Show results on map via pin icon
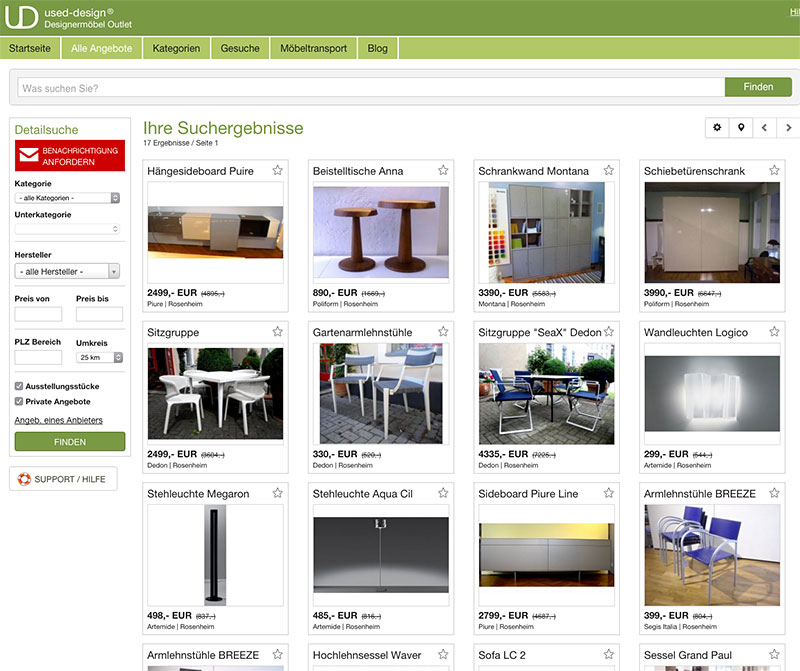 click(741, 128)
